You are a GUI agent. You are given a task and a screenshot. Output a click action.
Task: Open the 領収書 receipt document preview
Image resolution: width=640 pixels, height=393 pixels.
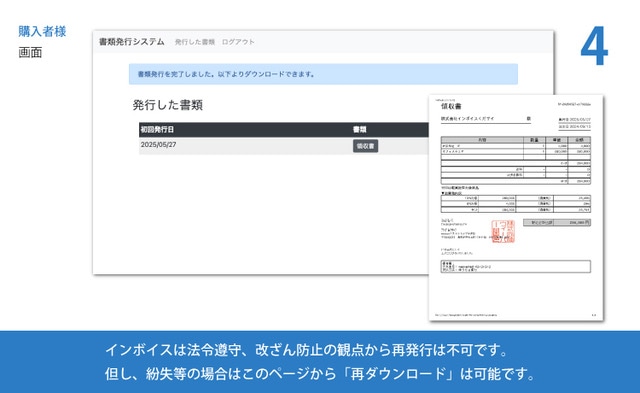point(516,208)
